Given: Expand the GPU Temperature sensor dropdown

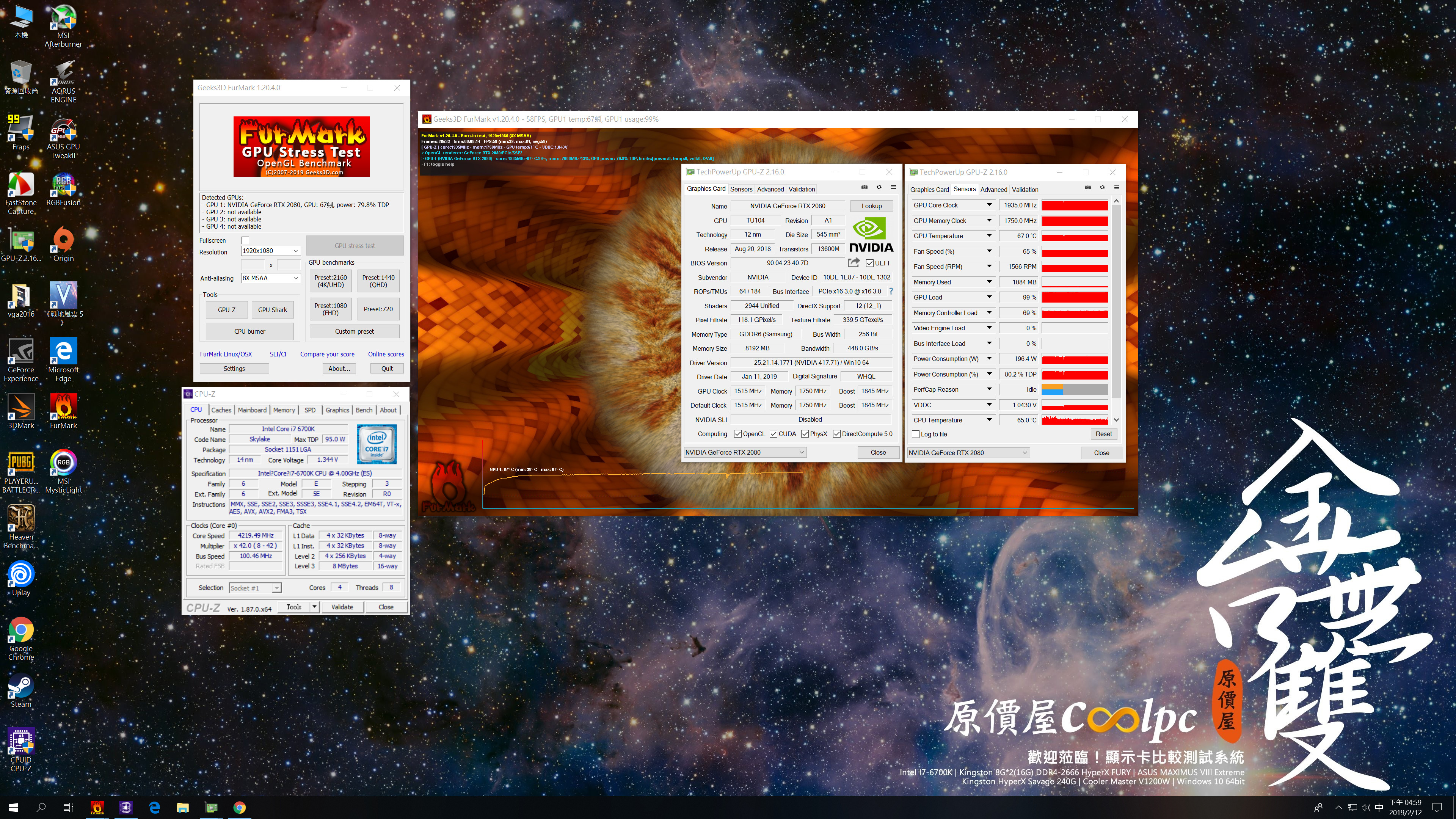Looking at the screenshot, I should (x=989, y=236).
